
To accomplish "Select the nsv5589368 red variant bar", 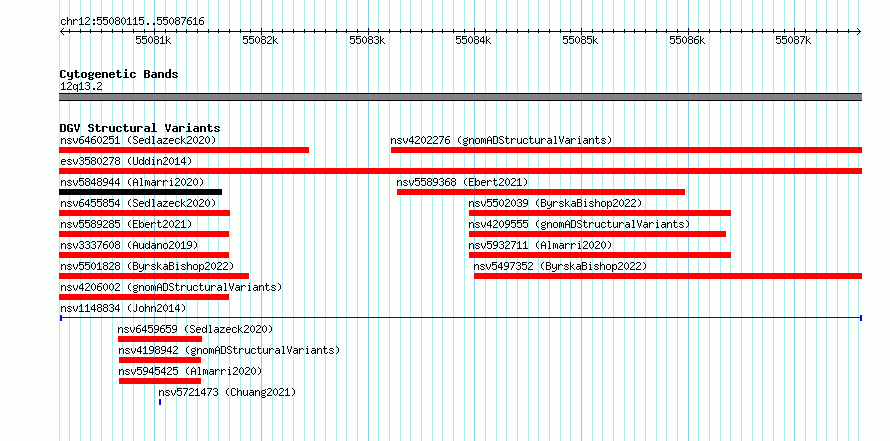I will 541,192.
